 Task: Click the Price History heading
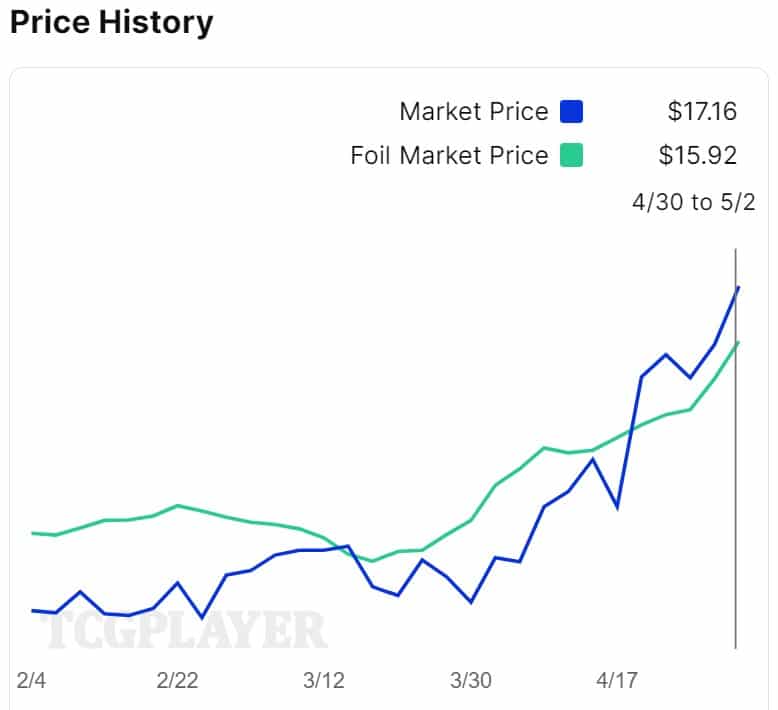tap(111, 22)
